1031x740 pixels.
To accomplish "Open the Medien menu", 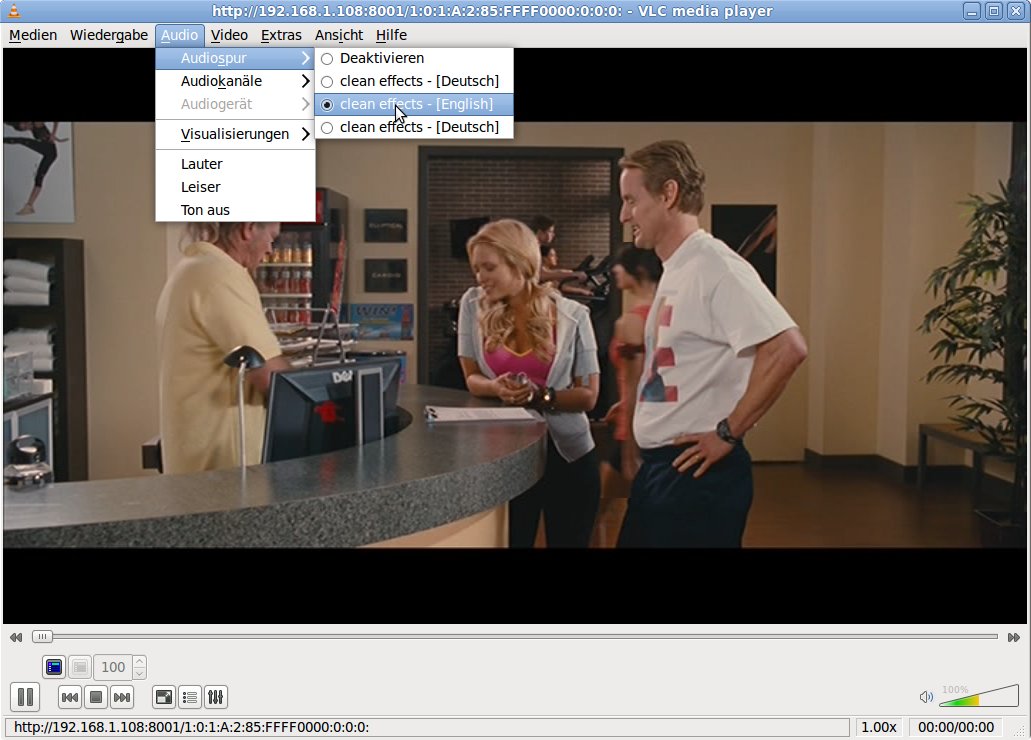I will (33, 36).
